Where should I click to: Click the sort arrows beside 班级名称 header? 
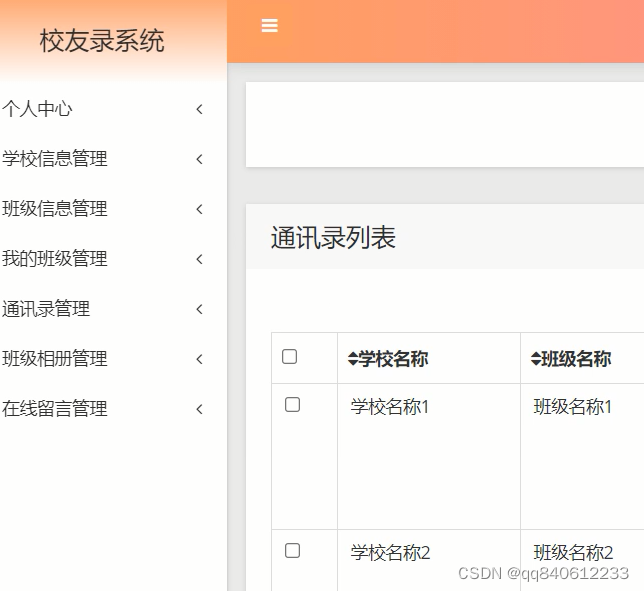(x=536, y=359)
